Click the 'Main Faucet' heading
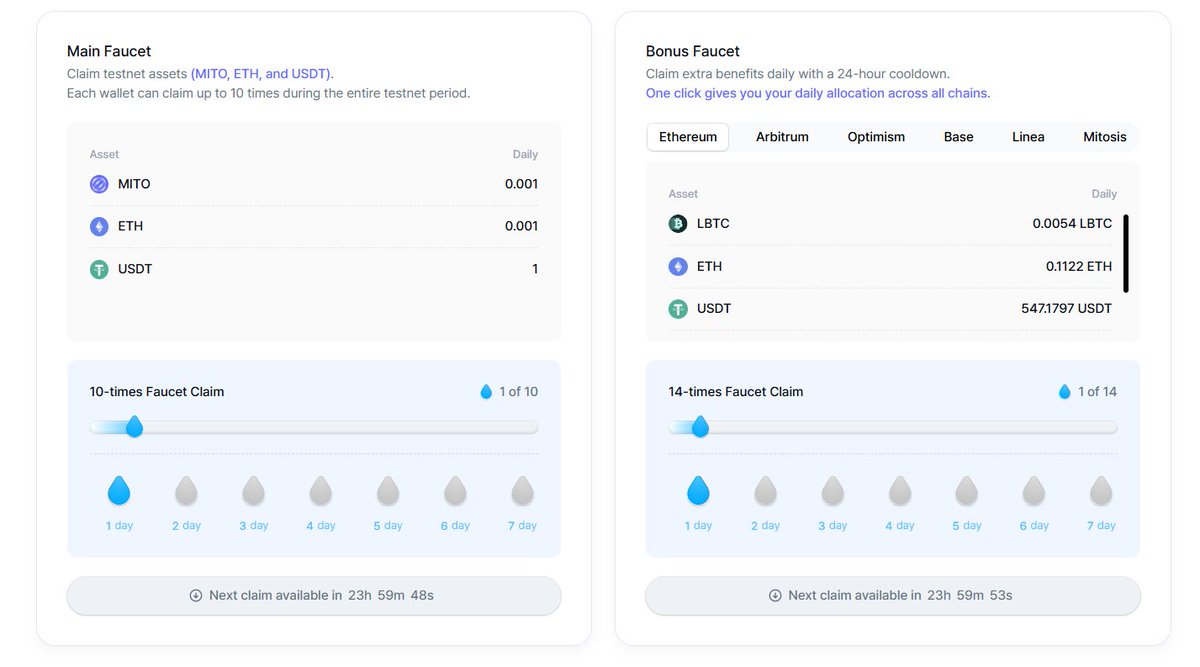The width and height of the screenshot is (1200, 667). [109, 51]
